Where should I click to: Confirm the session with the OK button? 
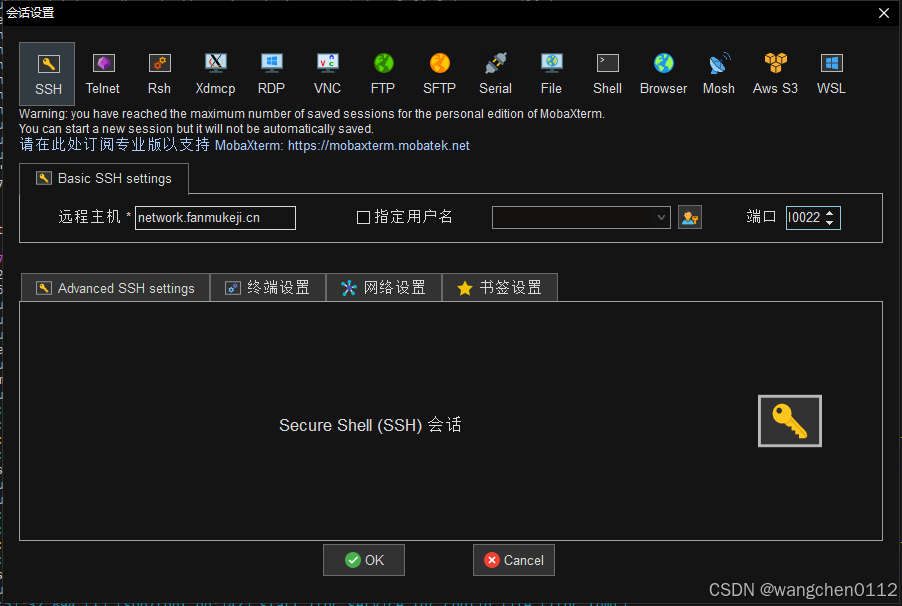tap(364, 560)
